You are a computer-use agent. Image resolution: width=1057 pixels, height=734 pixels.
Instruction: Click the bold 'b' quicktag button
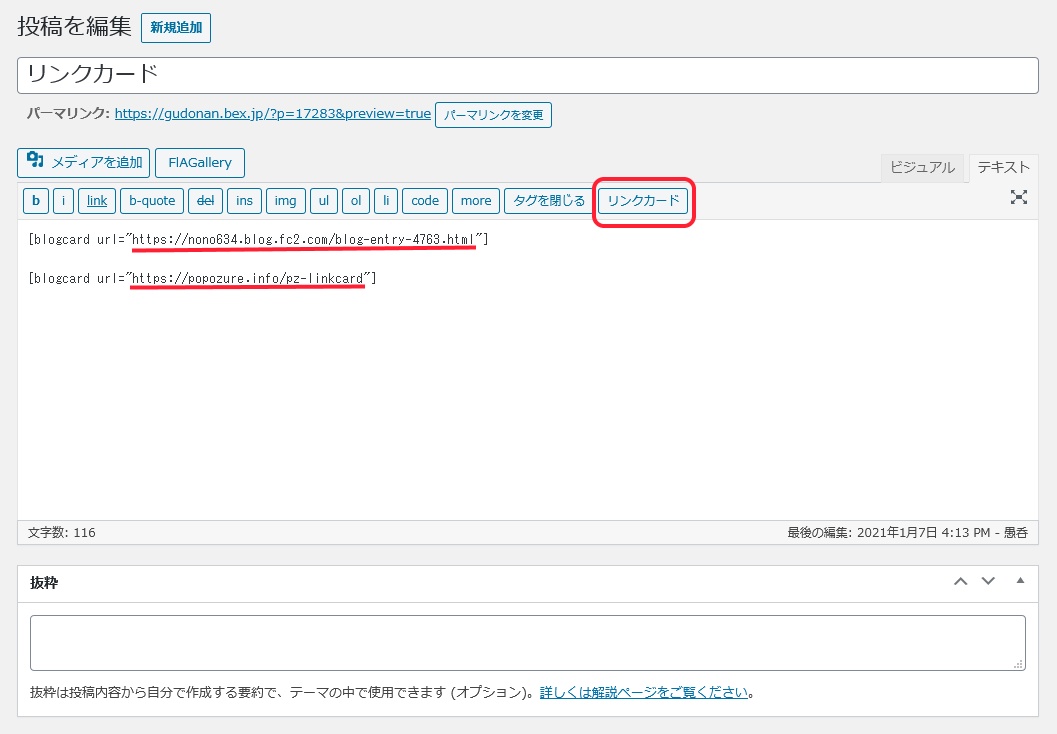36,201
